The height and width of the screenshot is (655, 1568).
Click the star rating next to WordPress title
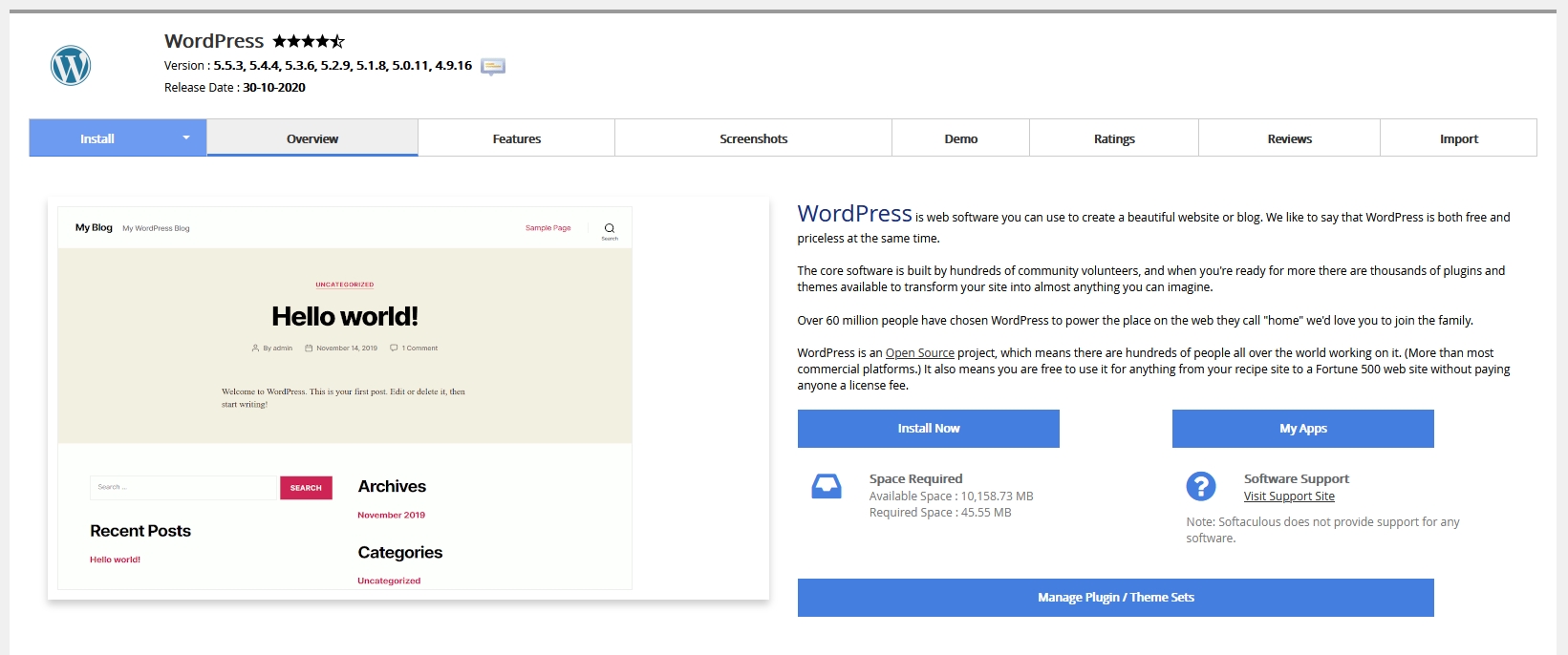[308, 41]
